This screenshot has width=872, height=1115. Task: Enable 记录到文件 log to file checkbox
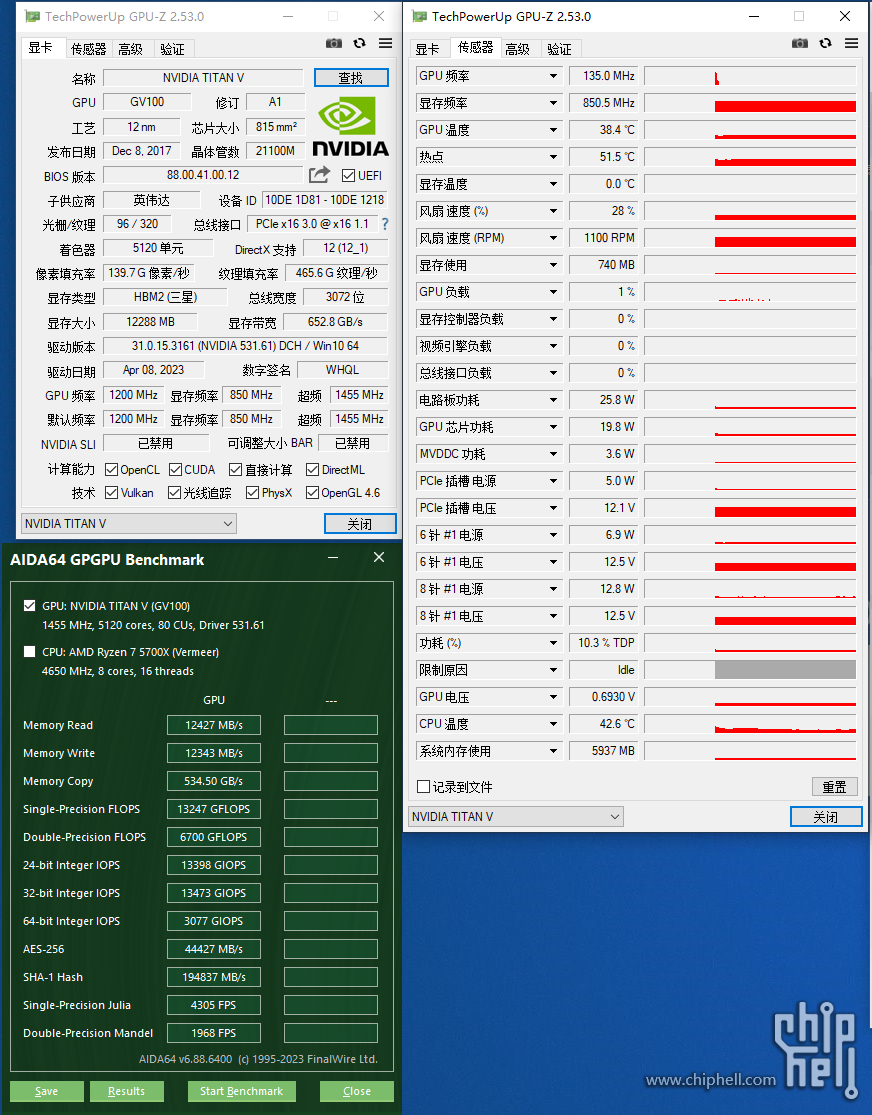(x=423, y=786)
